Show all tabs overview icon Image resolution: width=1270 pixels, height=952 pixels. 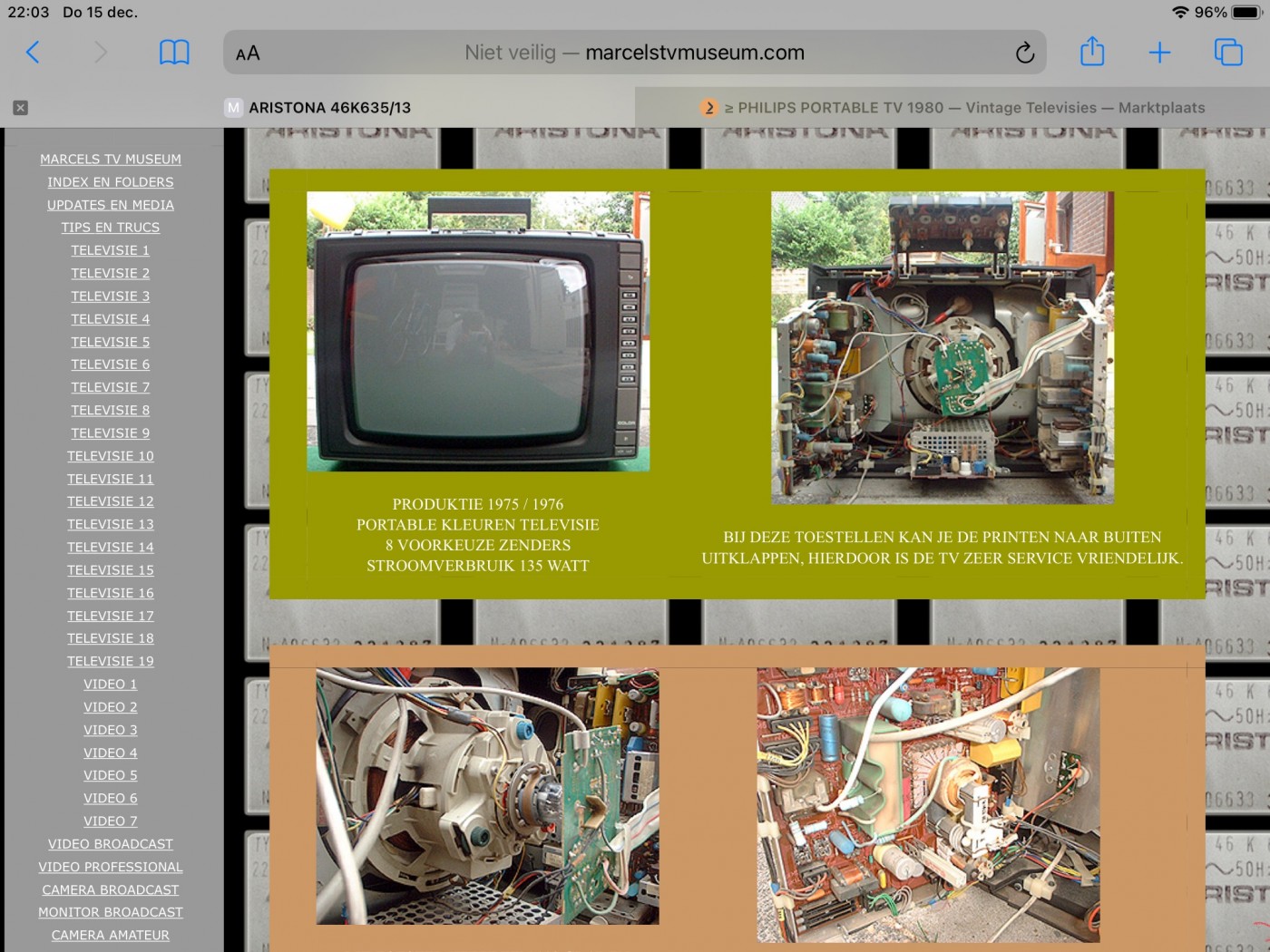point(1228,53)
